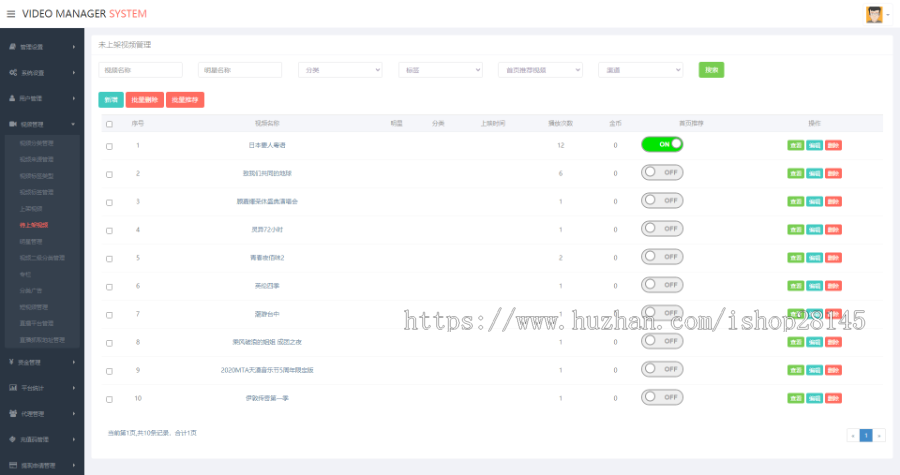Open the 上架视频 sidebar submenu item
This screenshot has height=475, width=900.
(x=31, y=209)
